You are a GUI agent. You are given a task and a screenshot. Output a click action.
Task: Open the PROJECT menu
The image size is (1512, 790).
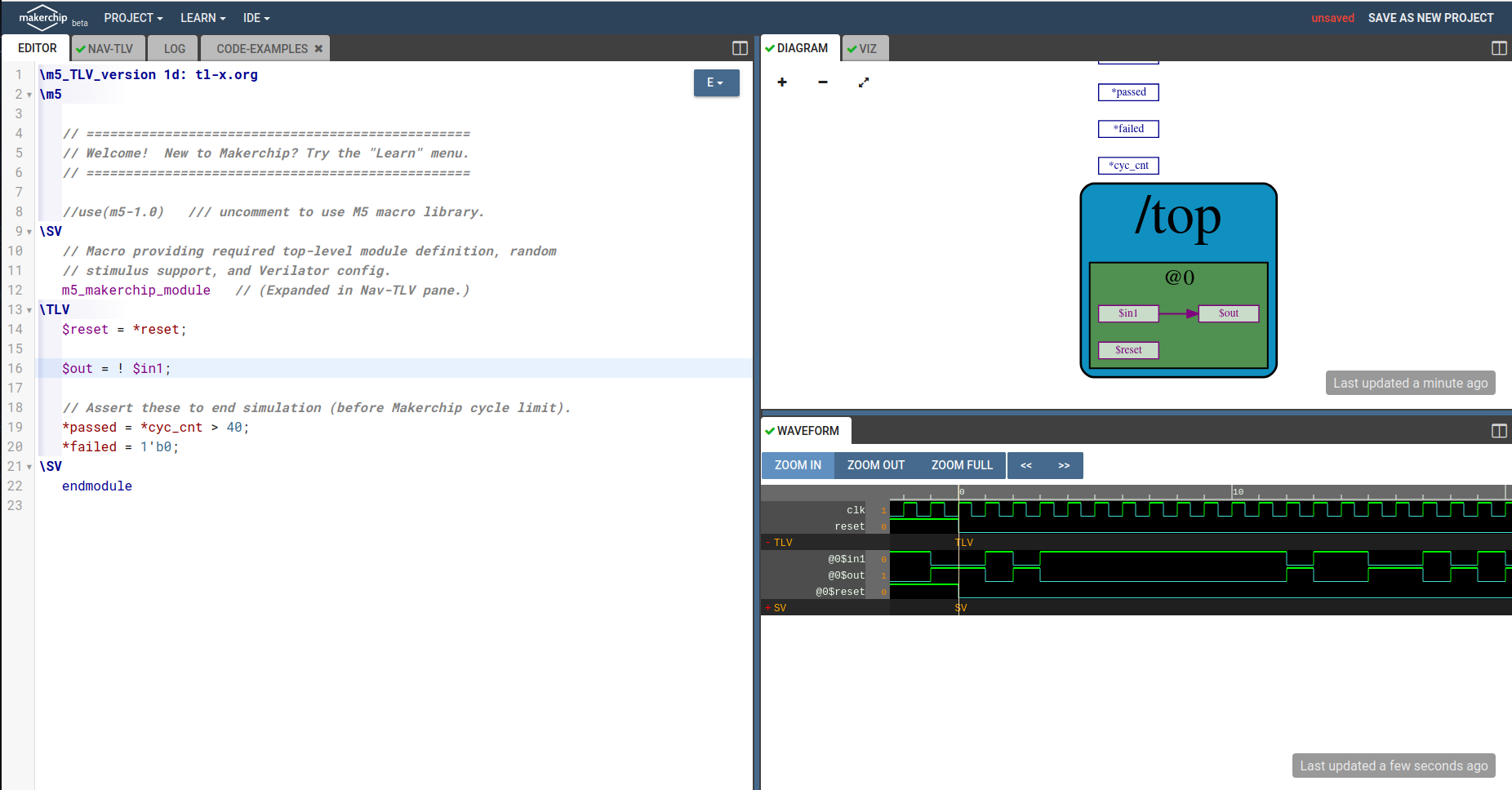pyautogui.click(x=133, y=17)
